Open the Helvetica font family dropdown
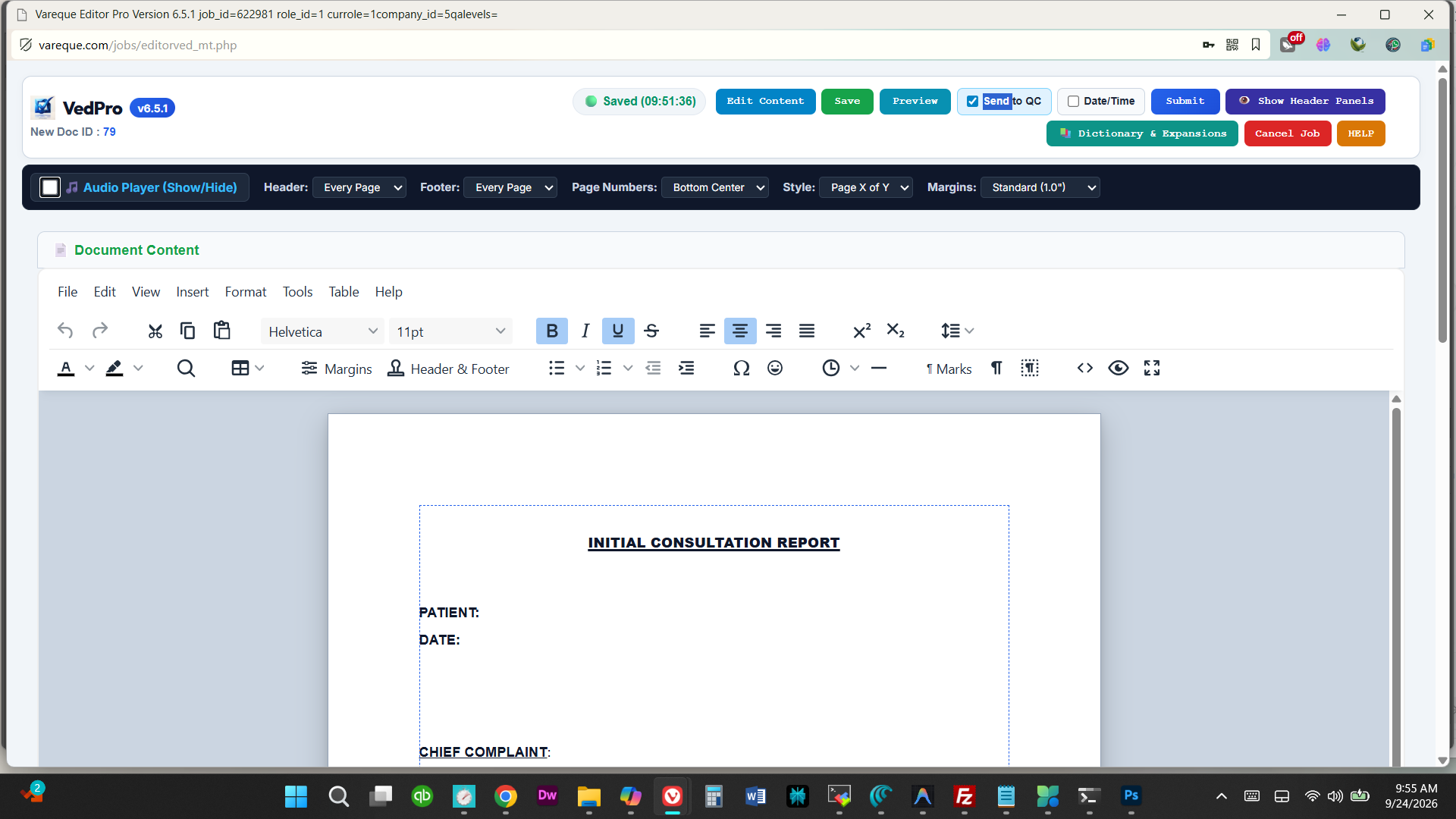 322,331
